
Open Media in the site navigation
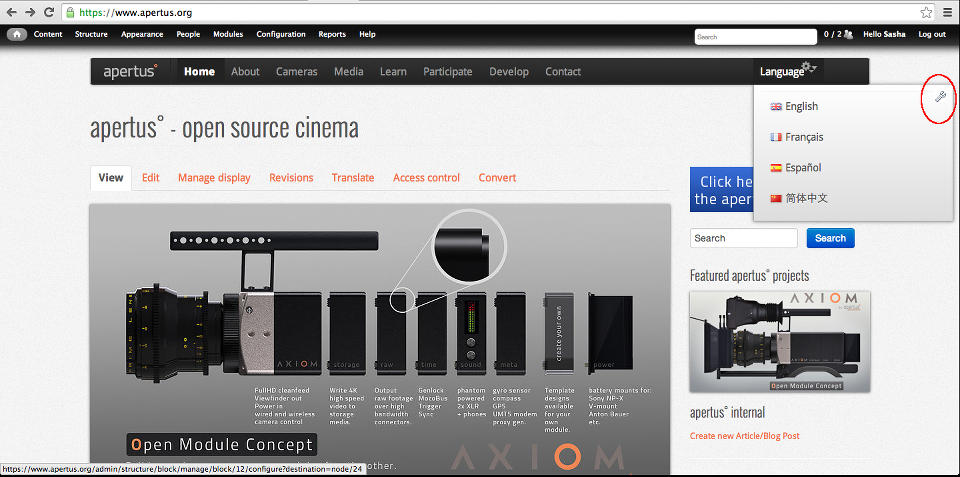[x=348, y=72]
